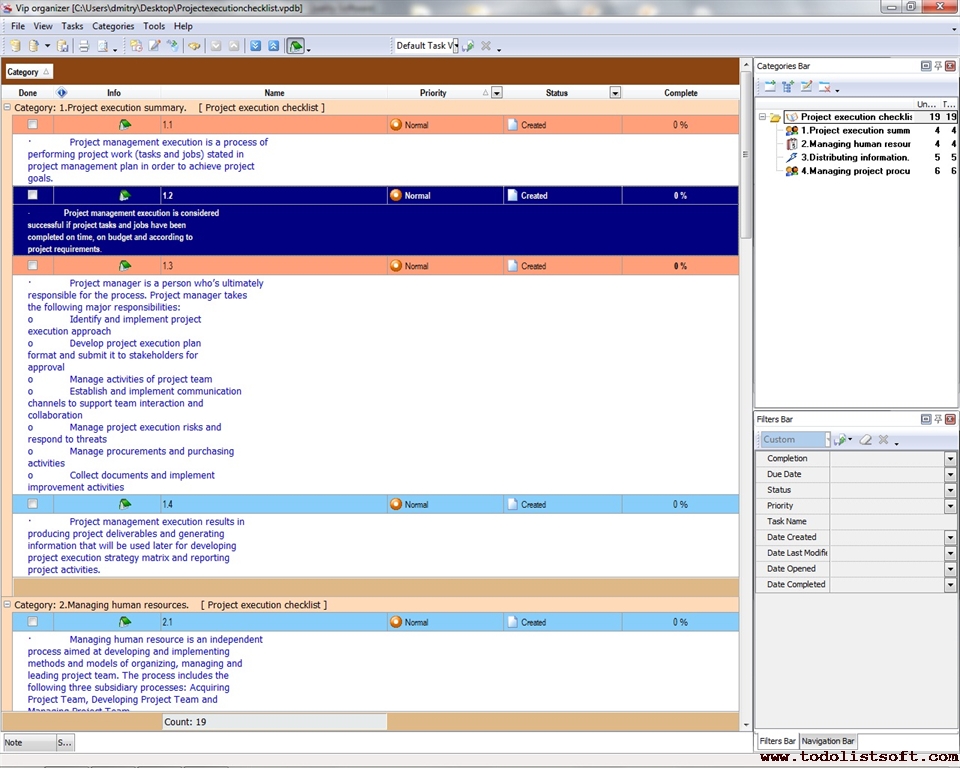Sort tasks by the Name column header
Screen dimensions: 960x768
coord(274,93)
